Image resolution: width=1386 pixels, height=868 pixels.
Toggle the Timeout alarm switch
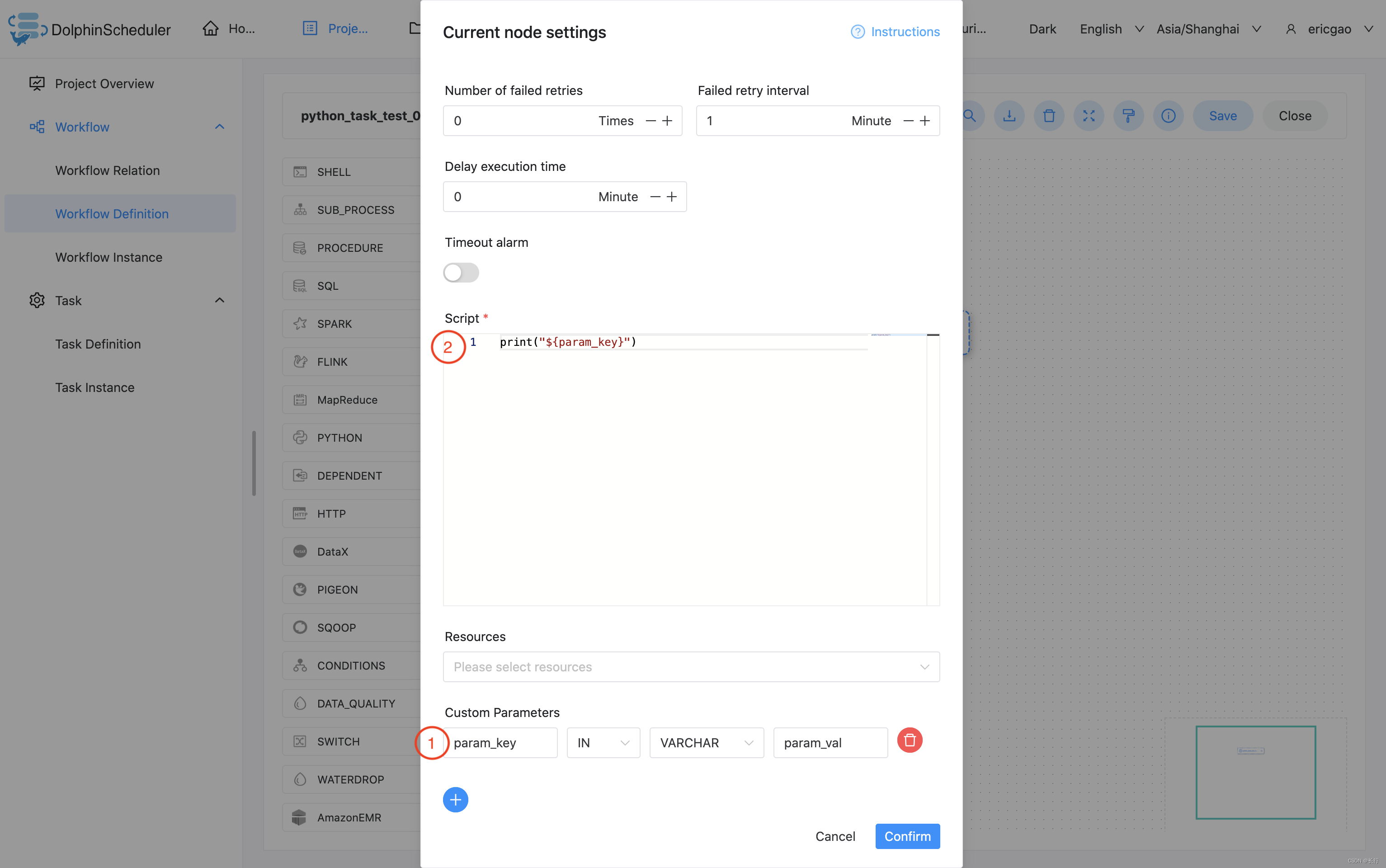461,272
